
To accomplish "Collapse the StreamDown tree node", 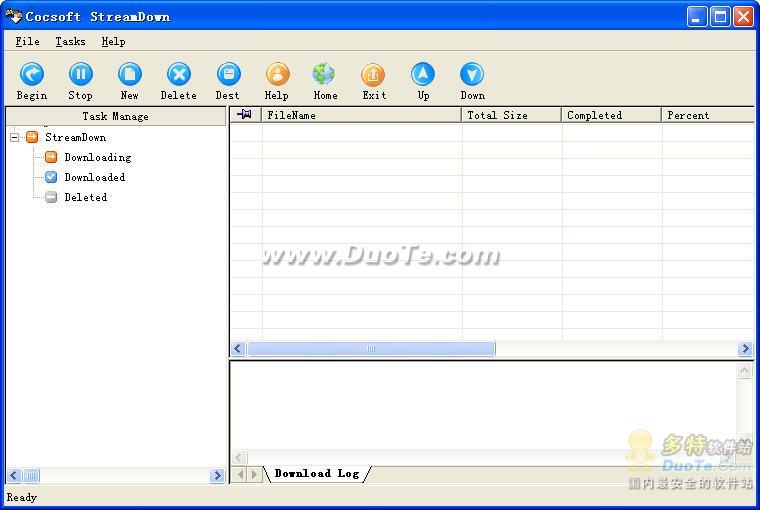I will [15, 137].
